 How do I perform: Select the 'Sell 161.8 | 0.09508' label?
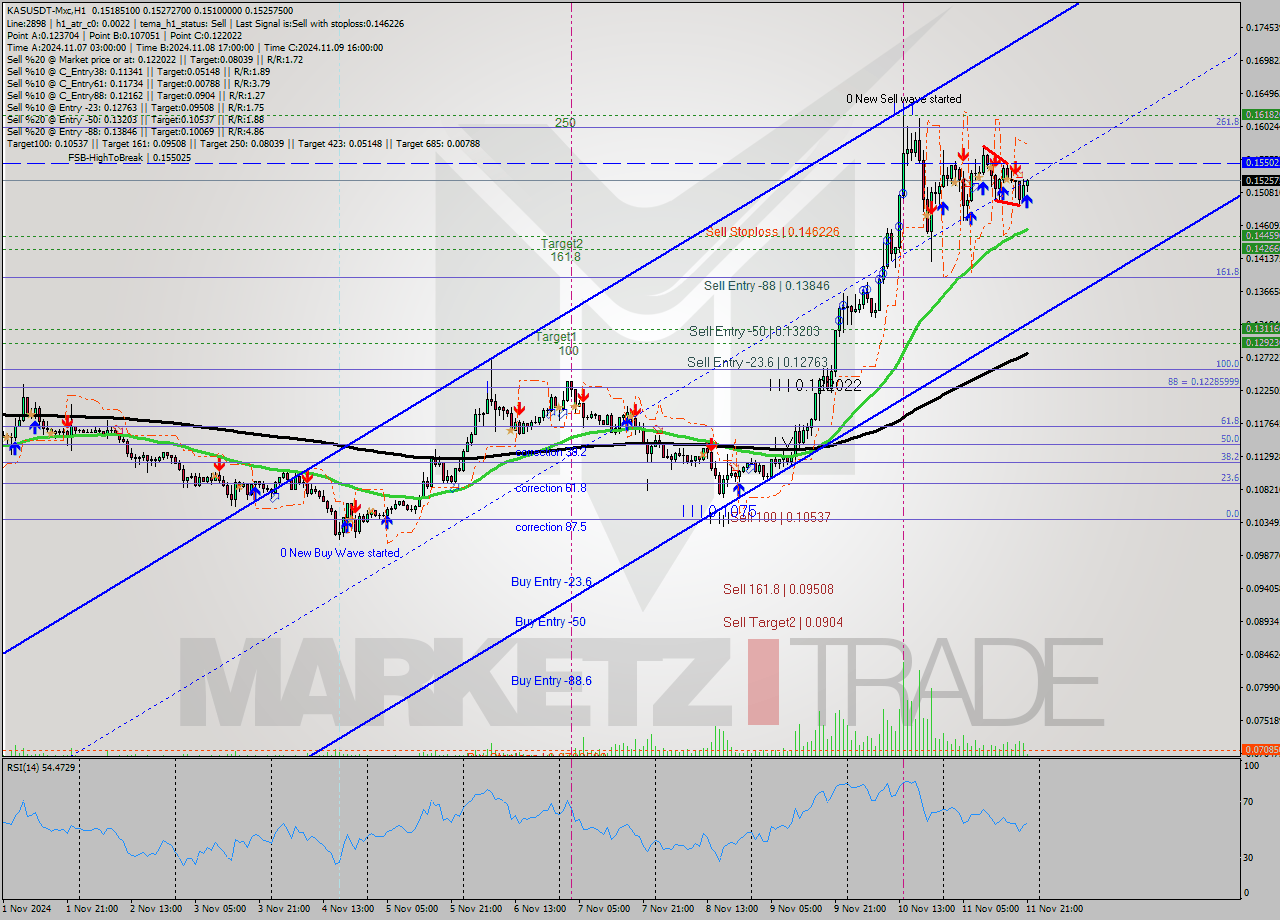(778, 589)
